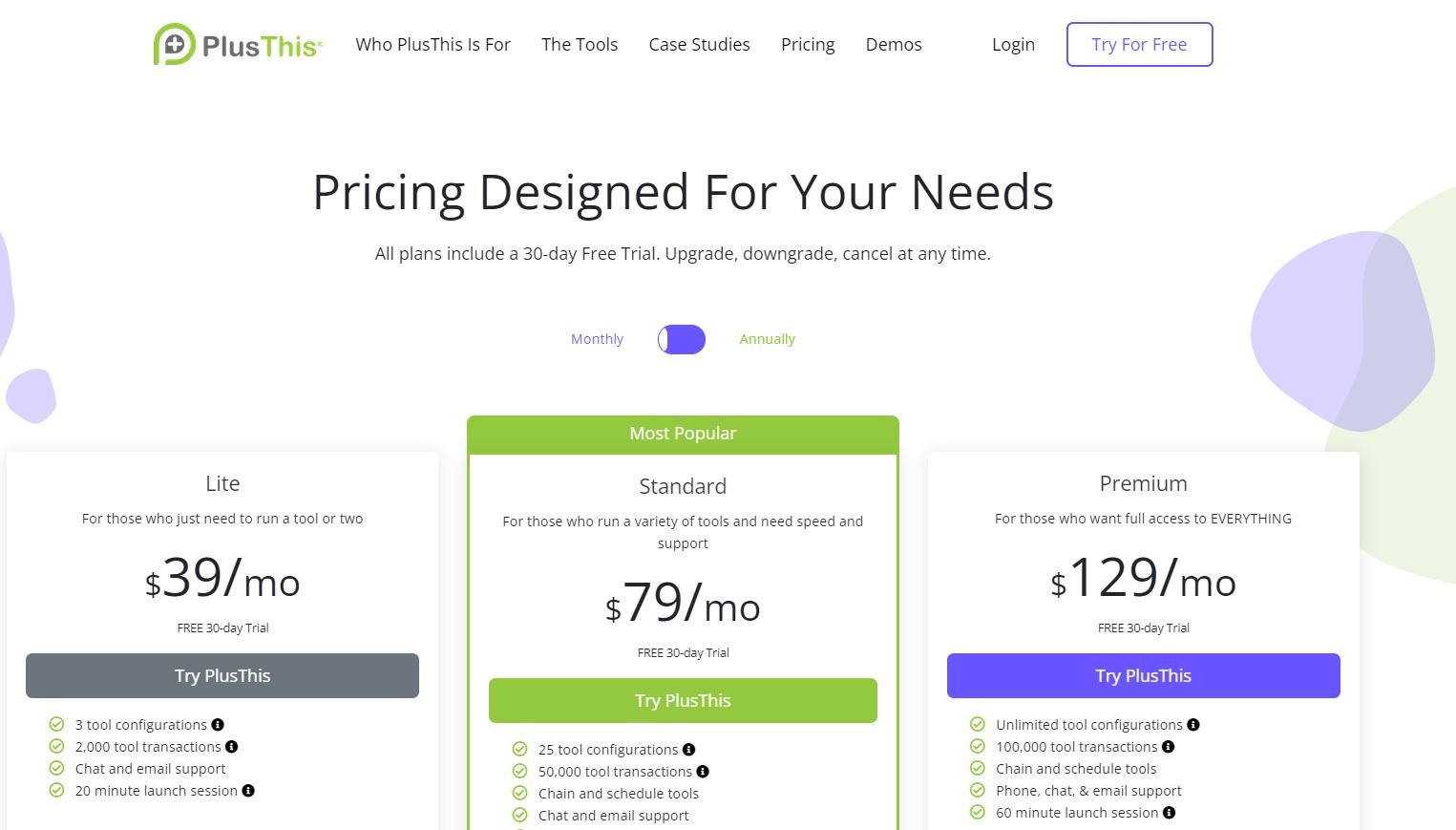1456x830 pixels.
Task: Click the PlusThis logo icon
Action: pyautogui.click(x=175, y=44)
